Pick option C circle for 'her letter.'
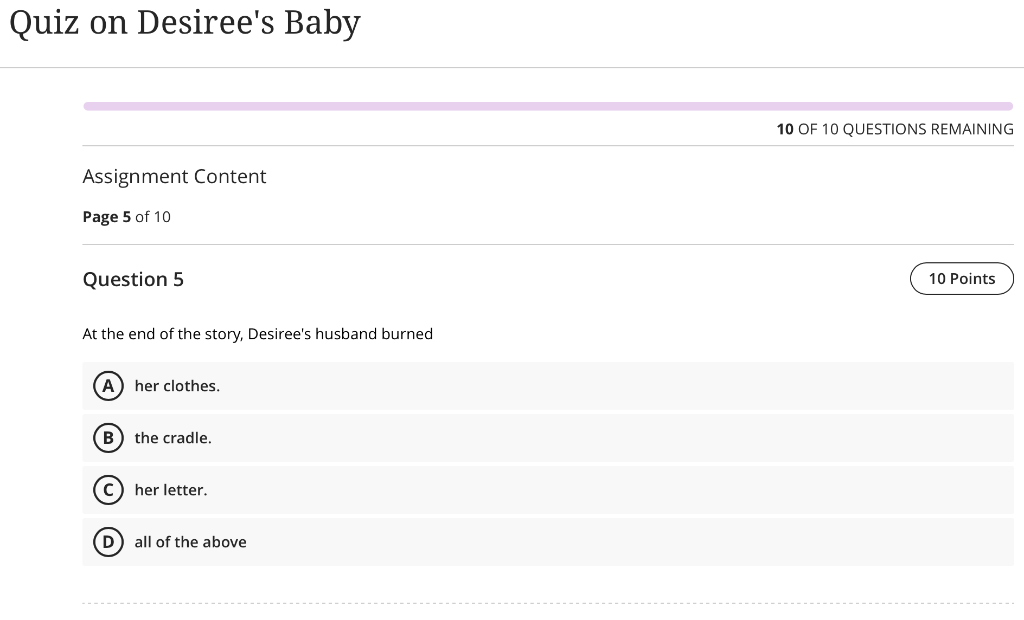This screenshot has width=1024, height=620. pos(108,490)
